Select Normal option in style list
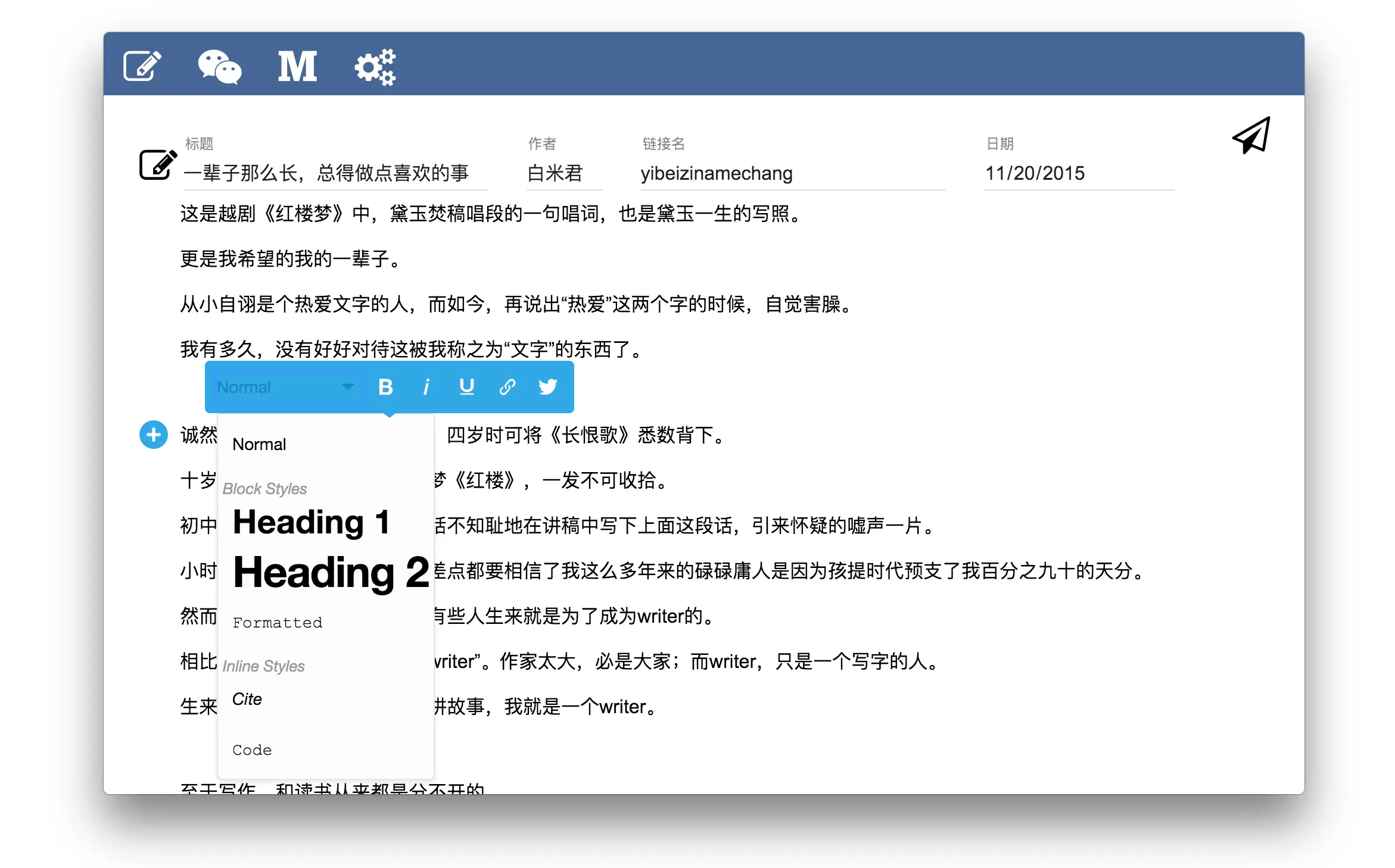Image resolution: width=1395 pixels, height=868 pixels. (x=259, y=444)
